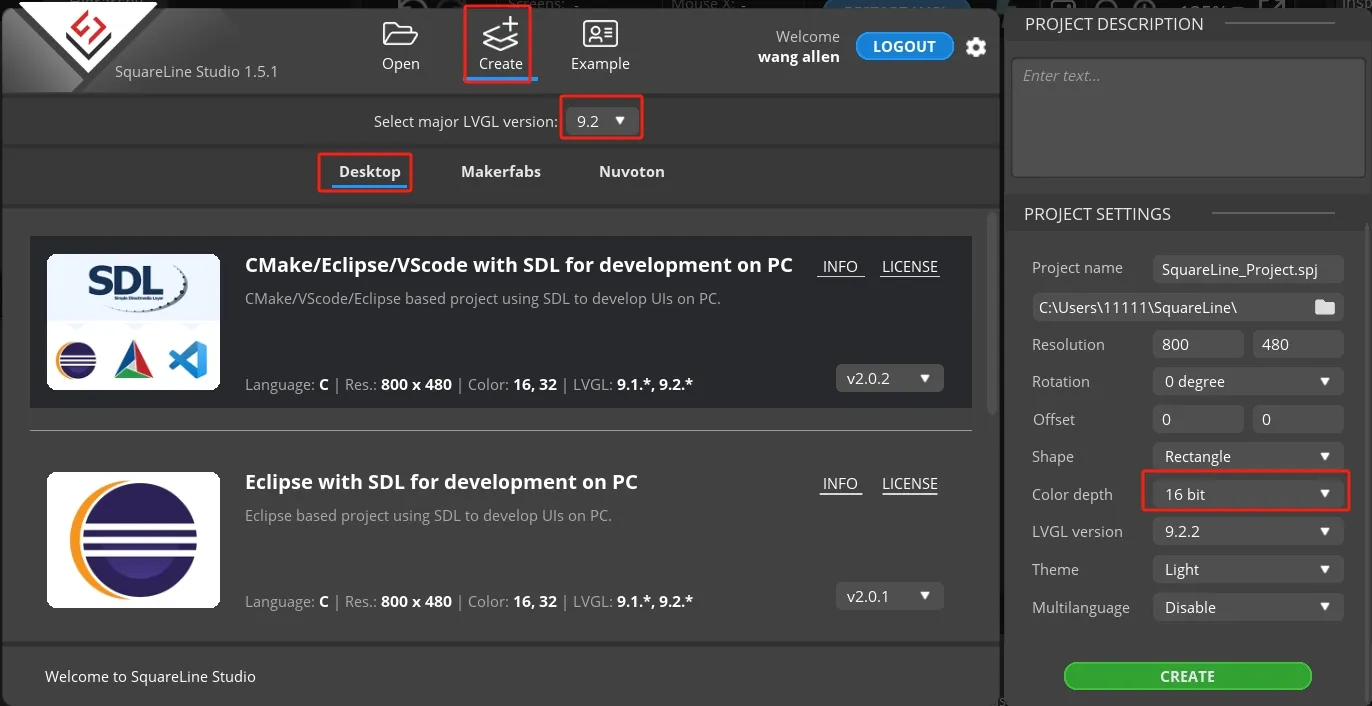Viewport: 1372px width, 706px height.
Task: Open the LVGL version 9.2.2 dropdown
Action: point(1247,532)
